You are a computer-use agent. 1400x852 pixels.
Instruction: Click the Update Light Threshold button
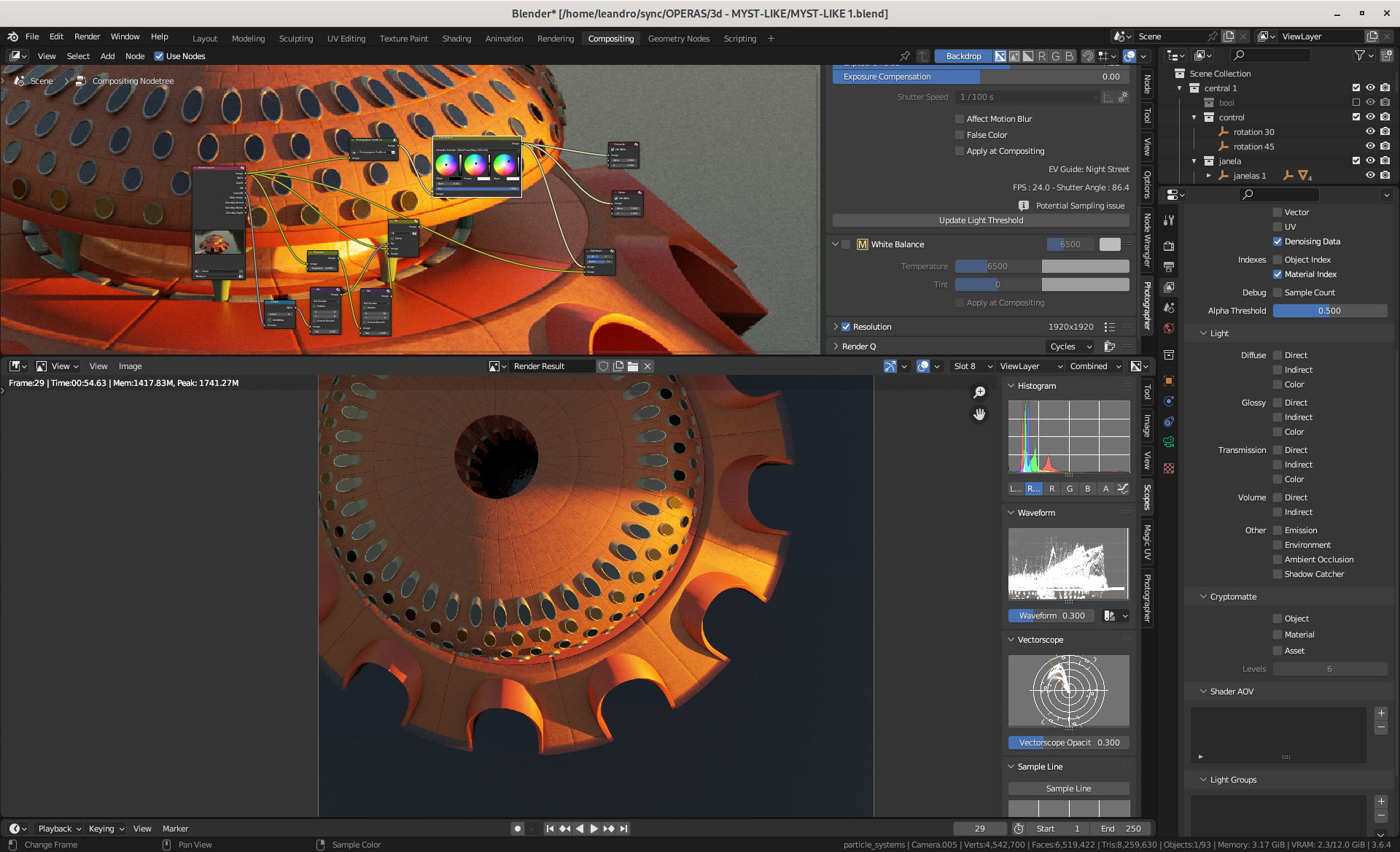(x=981, y=220)
